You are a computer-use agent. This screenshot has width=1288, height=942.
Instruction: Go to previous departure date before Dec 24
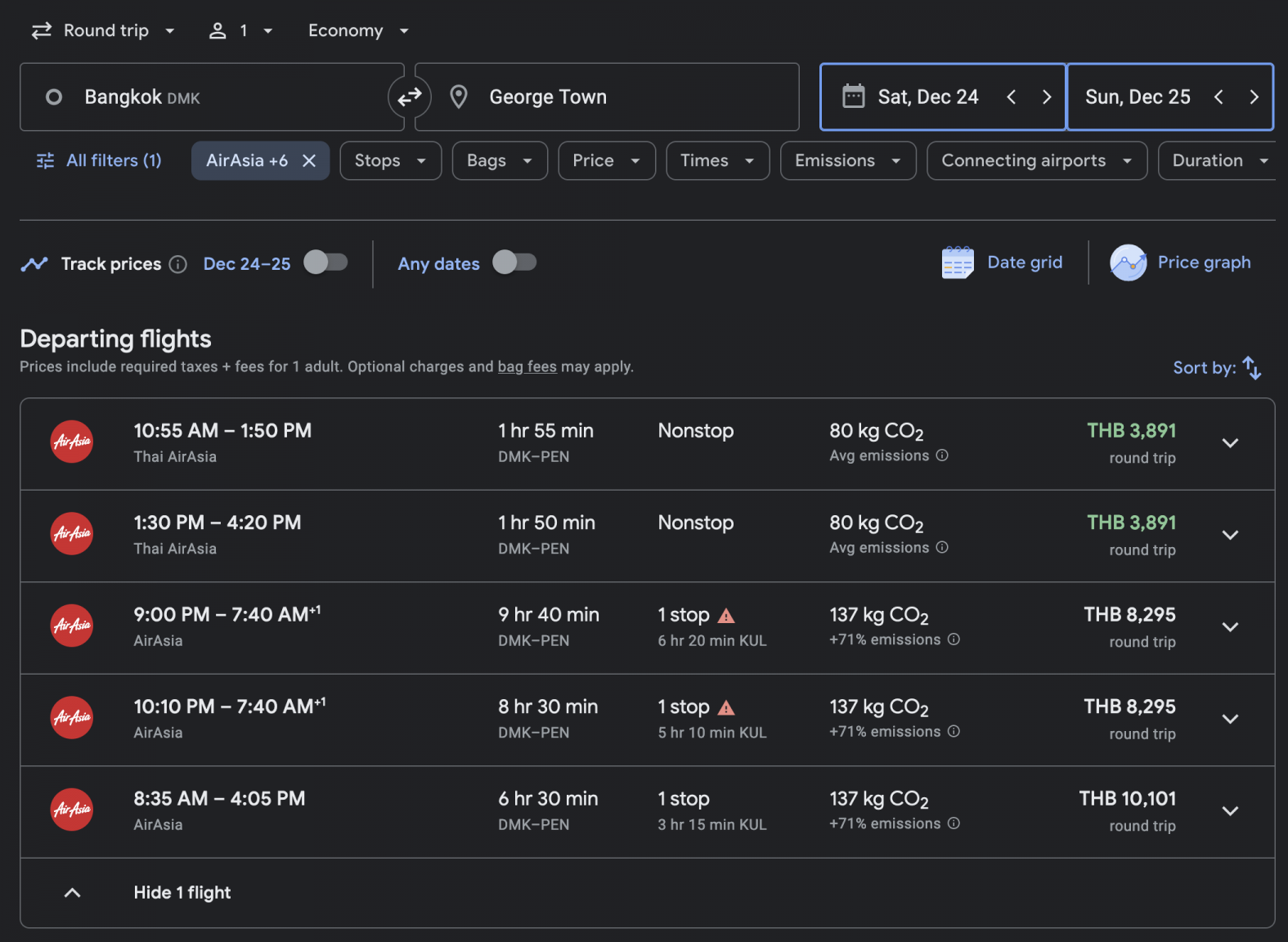coord(1012,97)
